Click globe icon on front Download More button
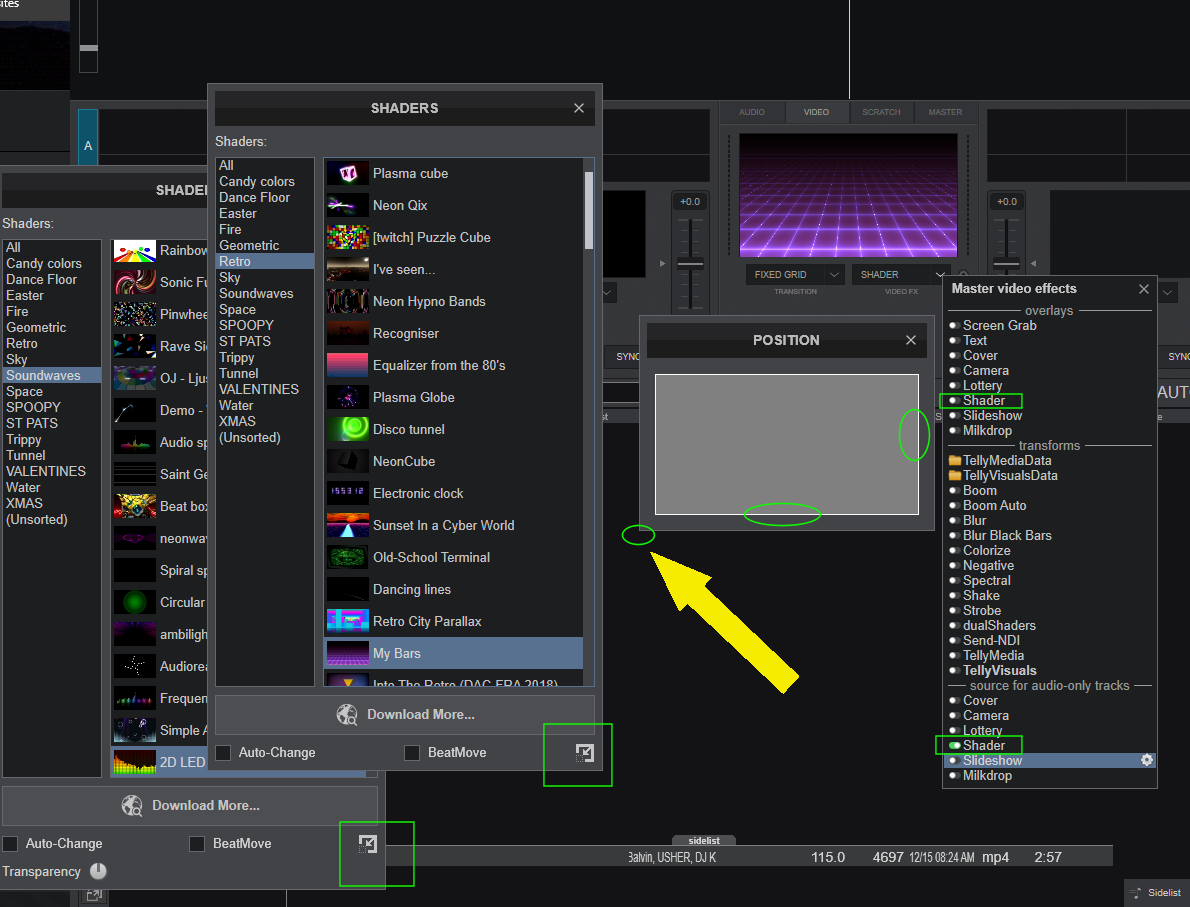 pyautogui.click(x=348, y=714)
